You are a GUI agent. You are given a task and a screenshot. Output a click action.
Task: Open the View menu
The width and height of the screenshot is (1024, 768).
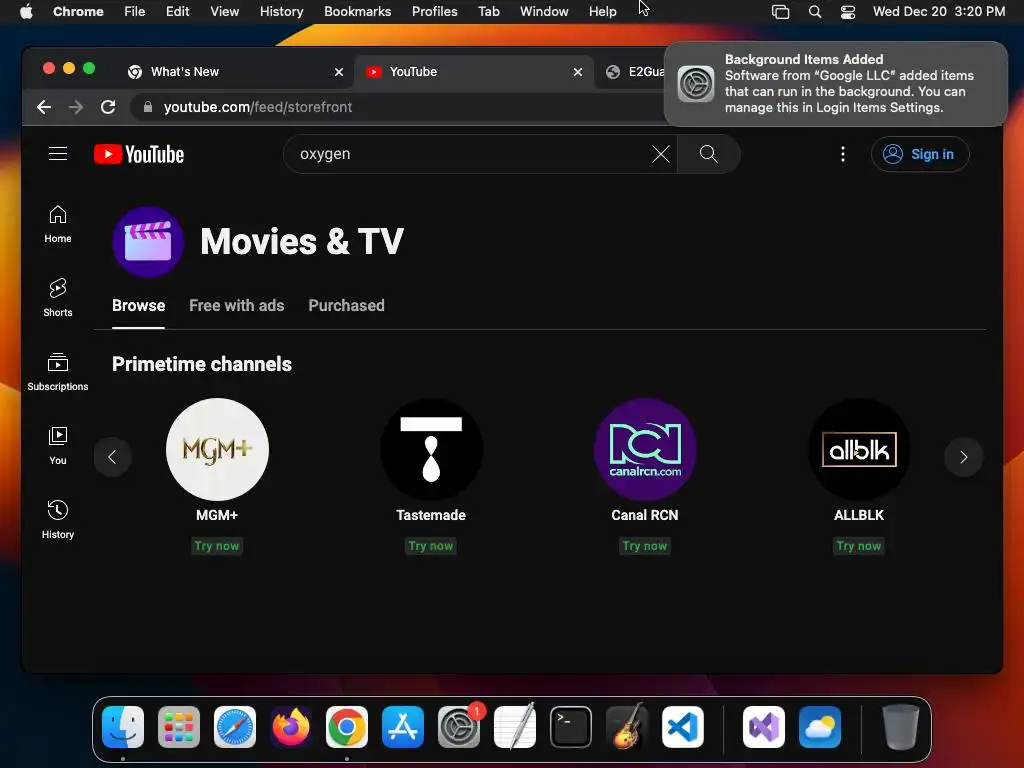(224, 12)
